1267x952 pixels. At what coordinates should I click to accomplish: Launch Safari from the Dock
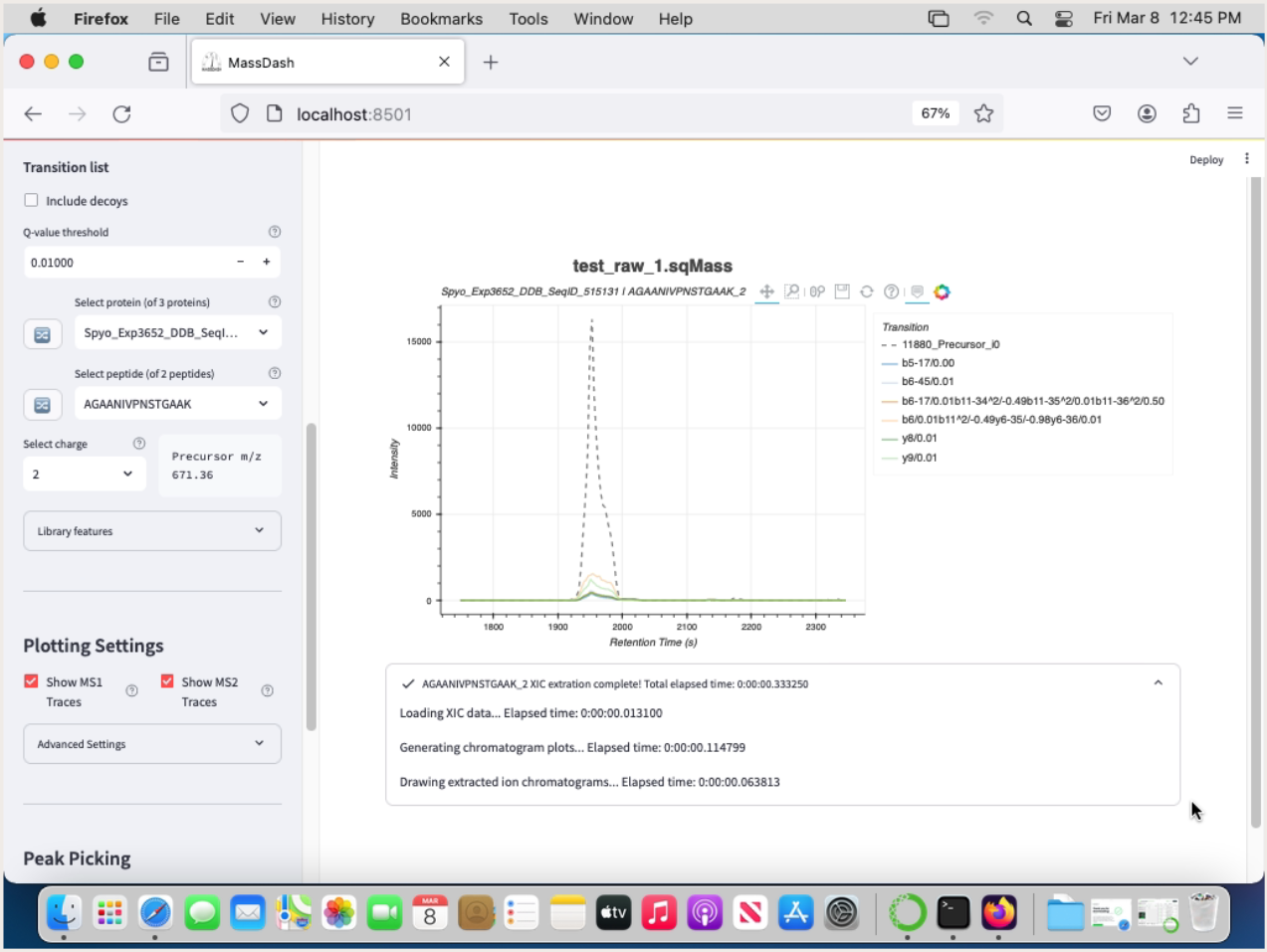(x=155, y=912)
